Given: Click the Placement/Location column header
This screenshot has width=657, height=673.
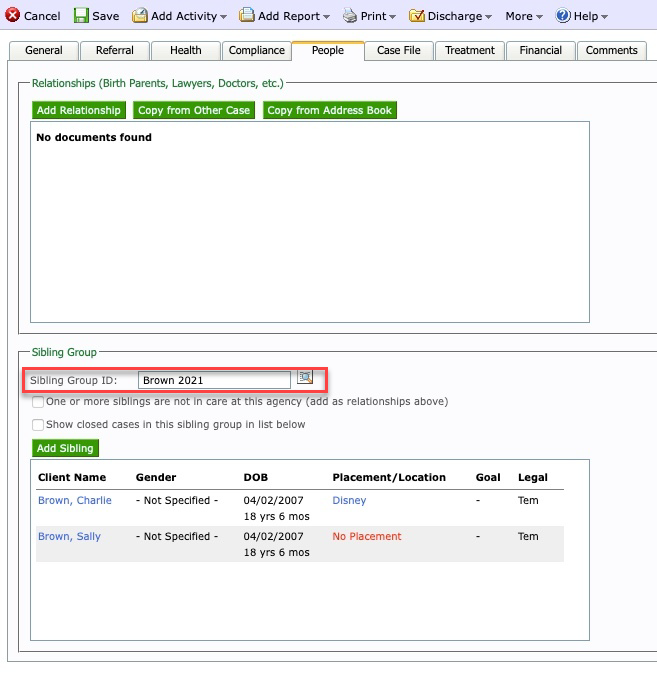Looking at the screenshot, I should point(389,477).
